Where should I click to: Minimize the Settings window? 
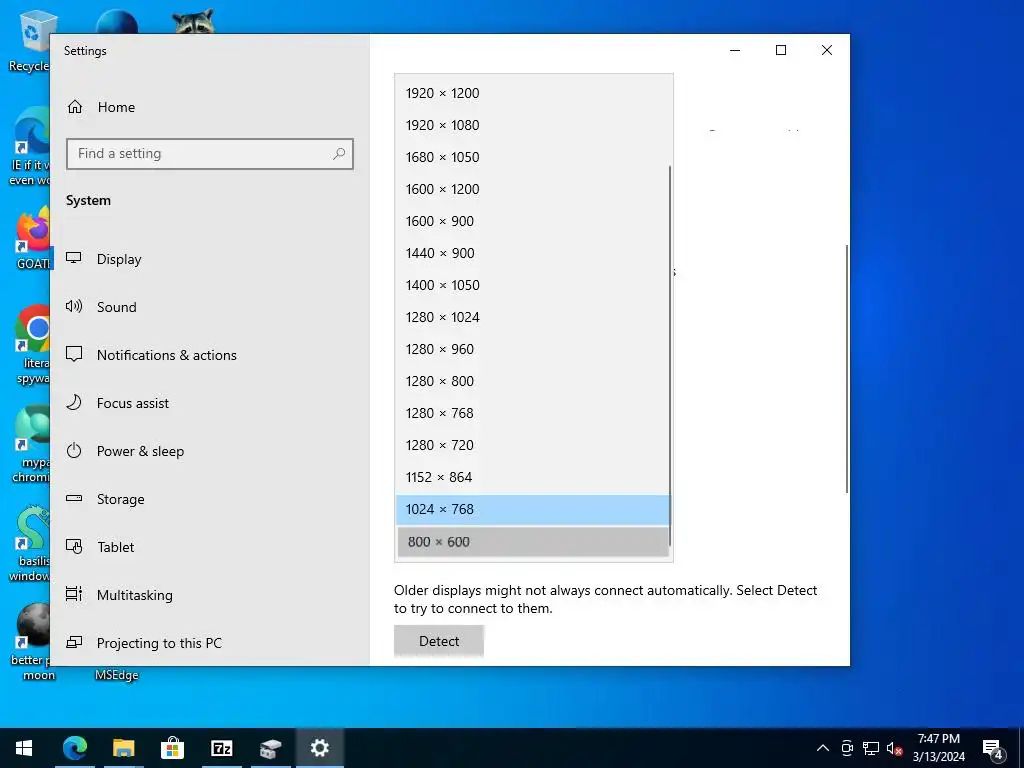coord(735,50)
